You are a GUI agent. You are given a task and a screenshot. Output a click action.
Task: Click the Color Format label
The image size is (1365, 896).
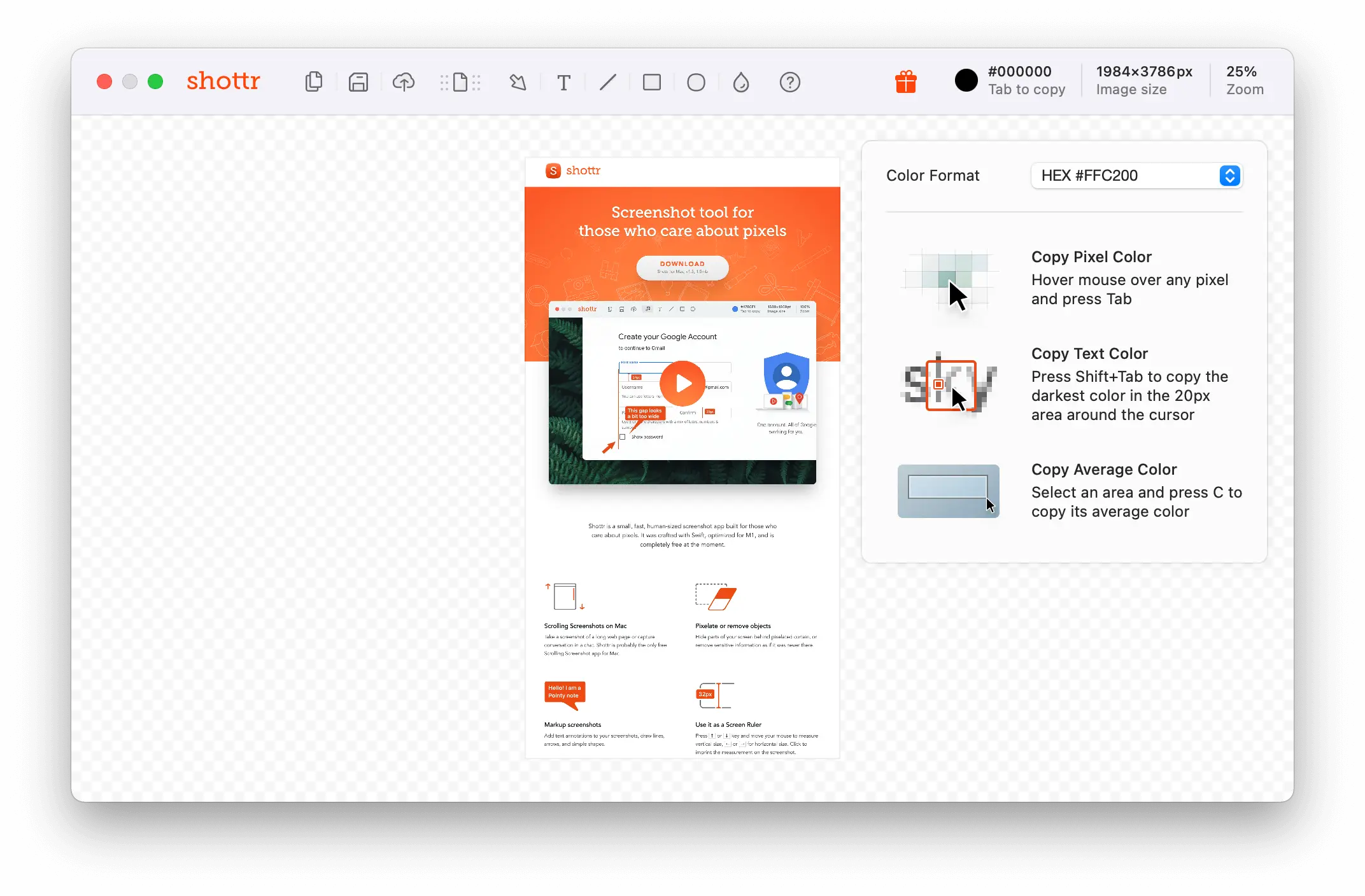[933, 176]
